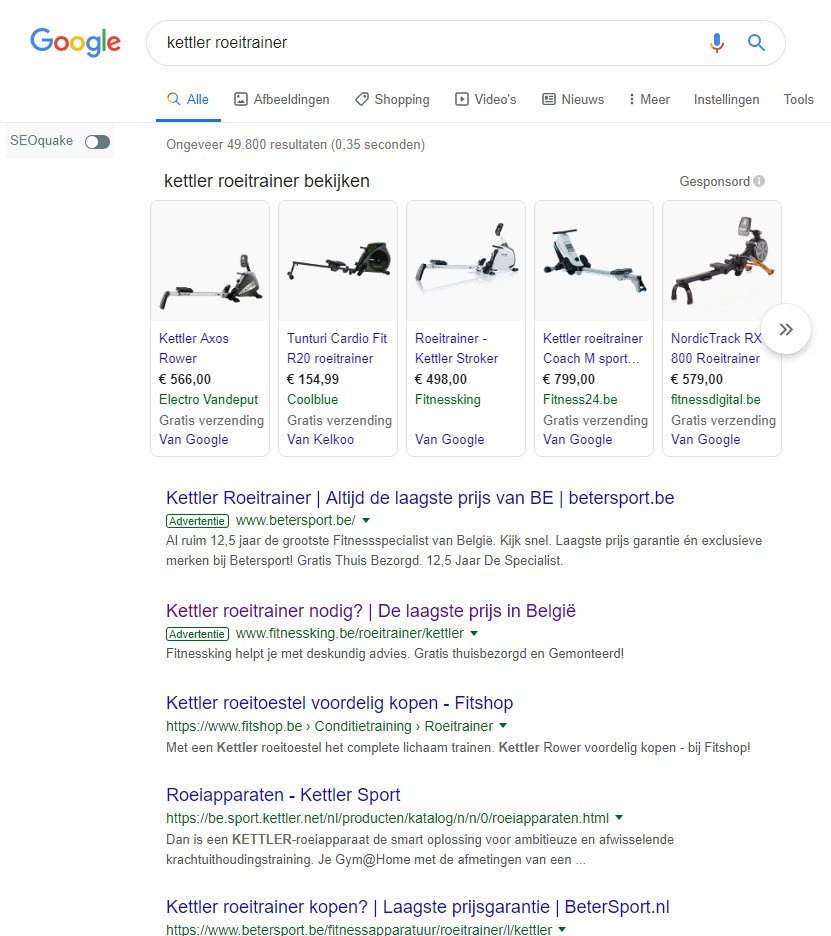This screenshot has height=936, width=831.
Task: Click the Google logo
Action: pos(75,42)
